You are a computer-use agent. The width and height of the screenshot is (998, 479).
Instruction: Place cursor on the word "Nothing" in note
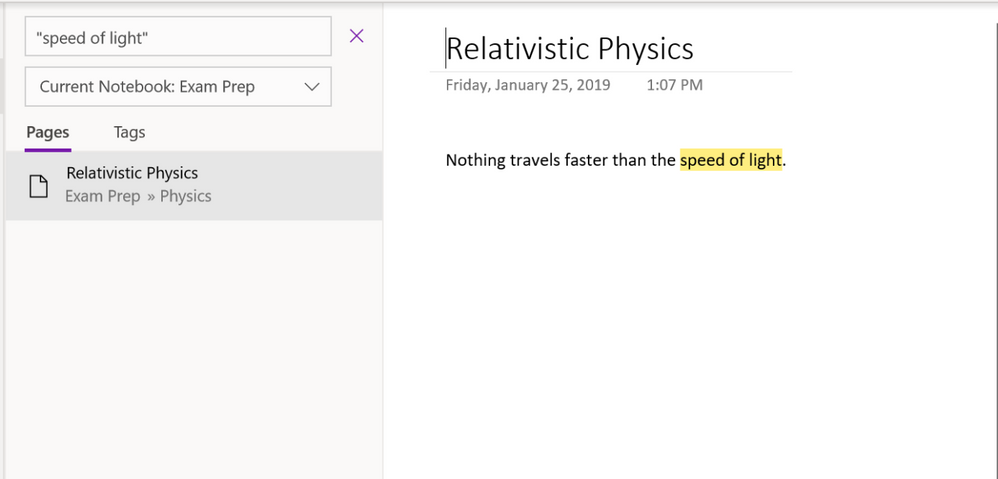476,160
